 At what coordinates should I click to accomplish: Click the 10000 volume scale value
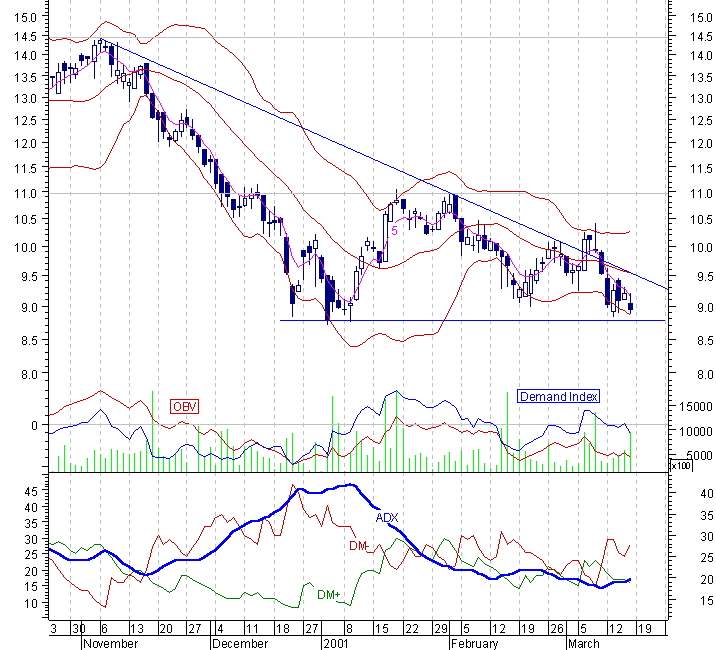(696, 431)
